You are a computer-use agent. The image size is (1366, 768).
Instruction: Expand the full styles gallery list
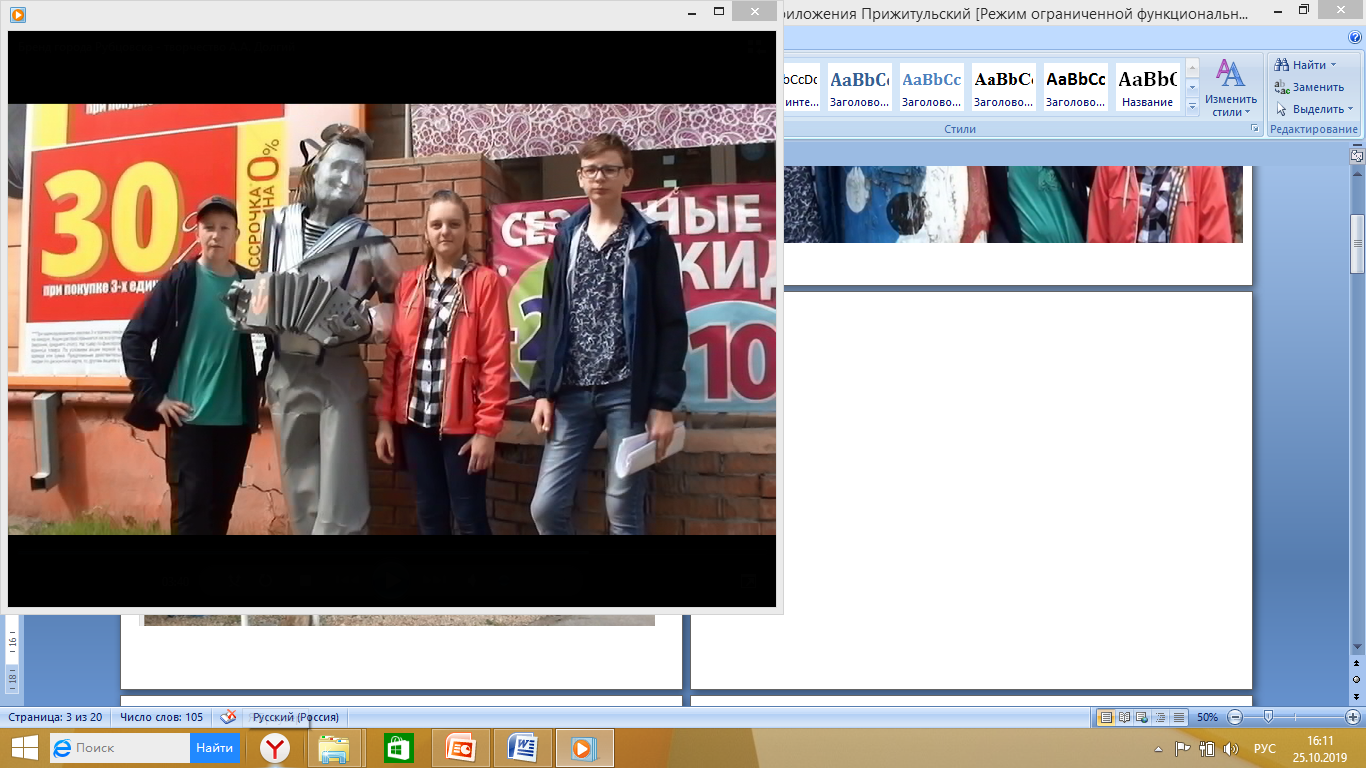click(1192, 105)
